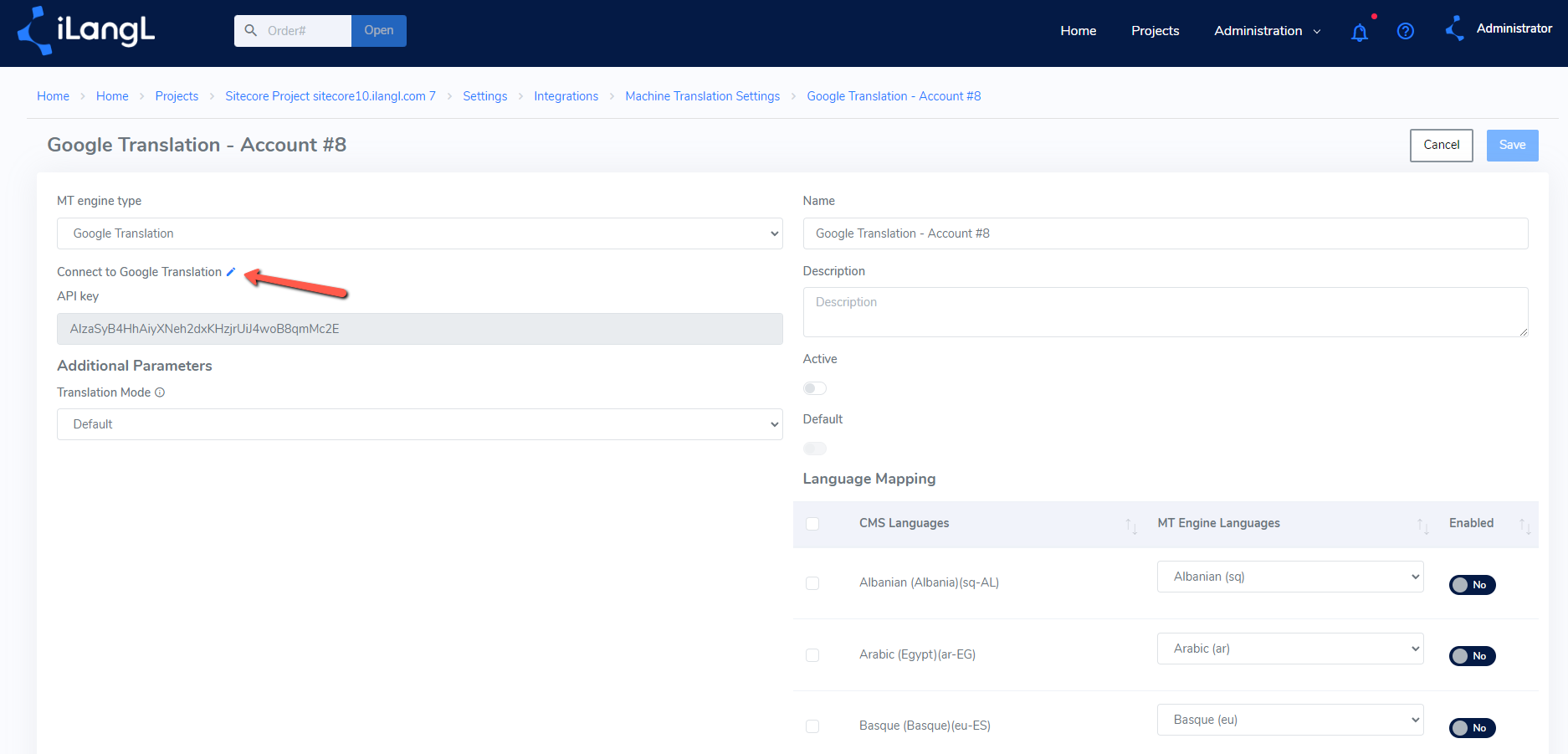The width and height of the screenshot is (1568, 754).
Task: Open the Arabic (ar) engine language dropdown
Action: (1289, 649)
